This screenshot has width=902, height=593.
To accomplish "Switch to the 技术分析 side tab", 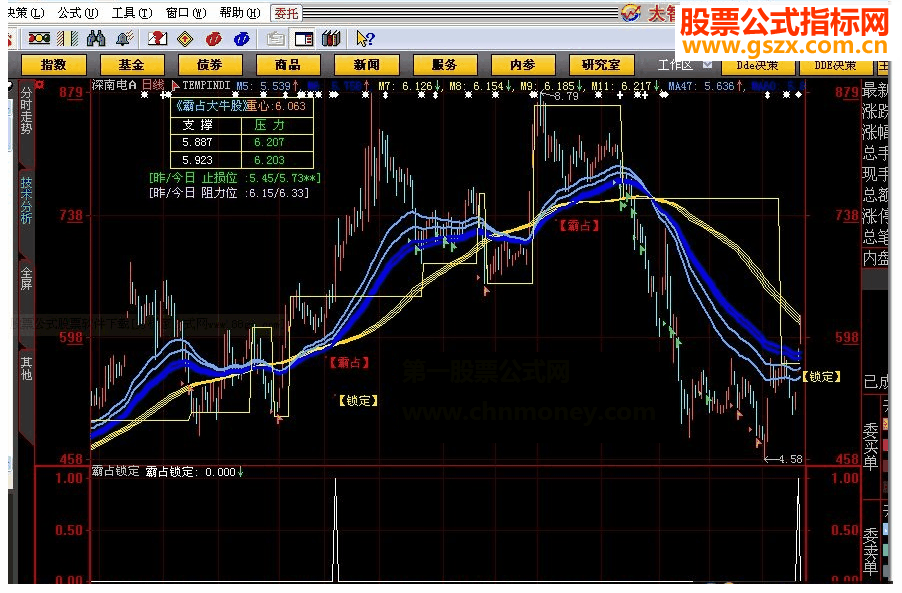I will click(x=26, y=200).
